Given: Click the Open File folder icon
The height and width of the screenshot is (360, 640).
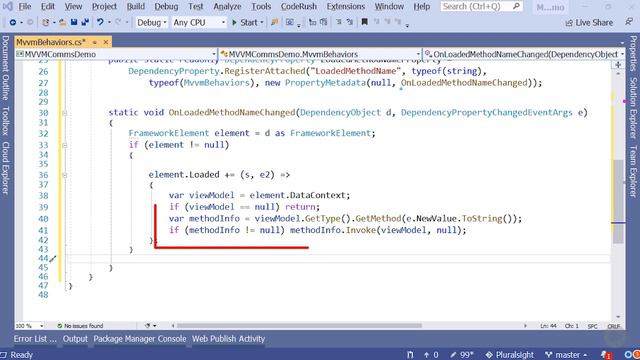Looking at the screenshot, I should point(62,22).
